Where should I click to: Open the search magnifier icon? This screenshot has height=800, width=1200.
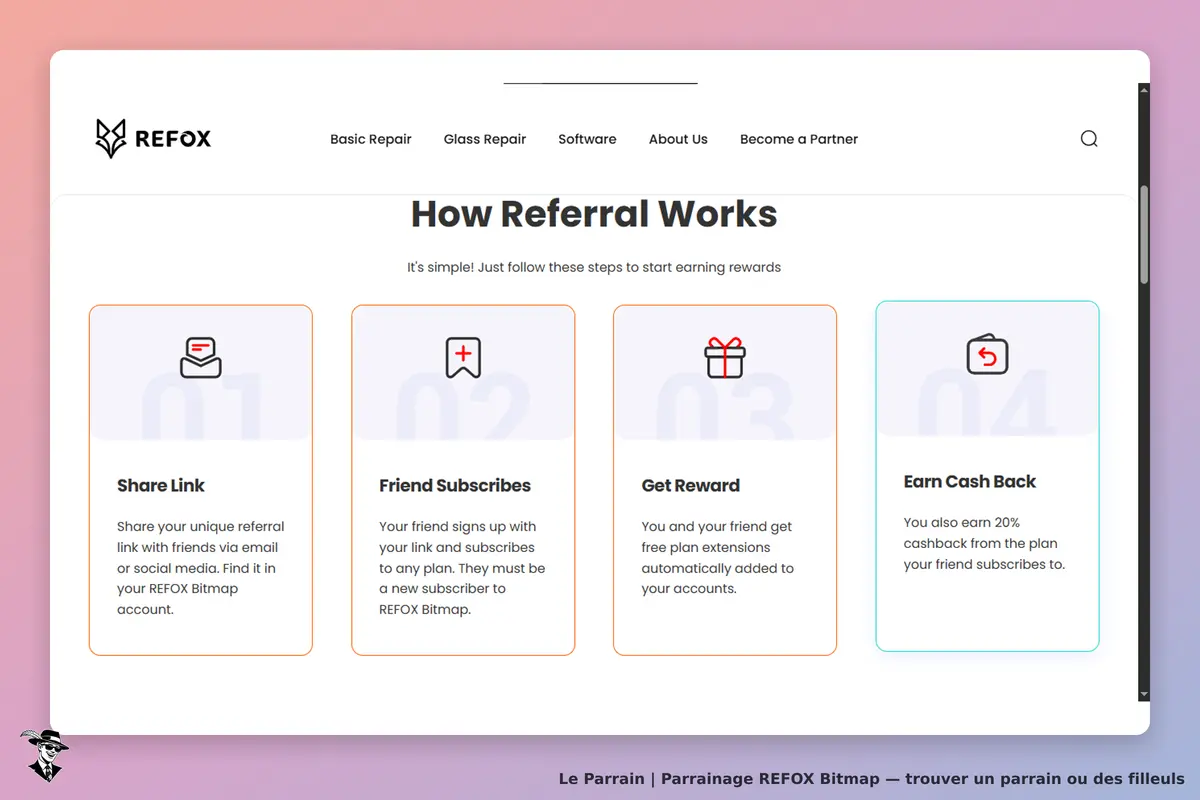[x=1089, y=139]
